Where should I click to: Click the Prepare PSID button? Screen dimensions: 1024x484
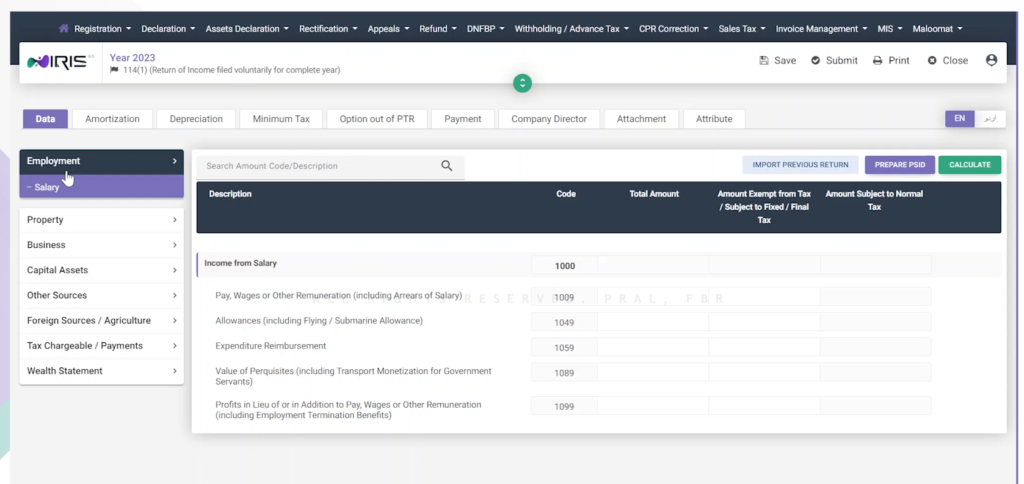coord(898,165)
